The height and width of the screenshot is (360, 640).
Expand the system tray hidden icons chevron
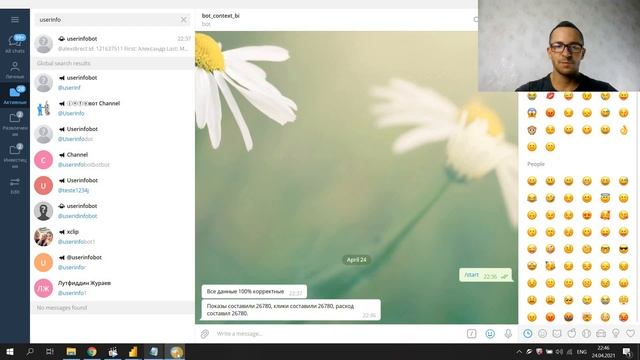(x=519, y=351)
